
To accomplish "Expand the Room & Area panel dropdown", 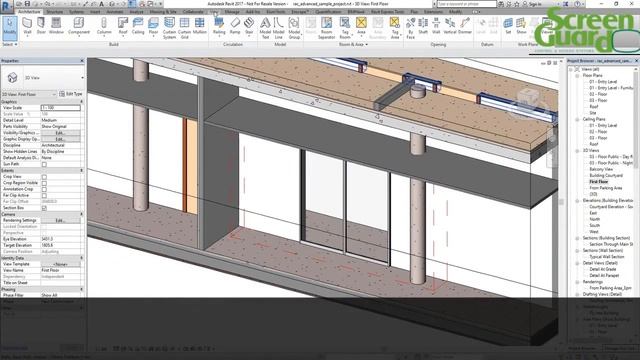I will pyautogui.click(x=353, y=44).
